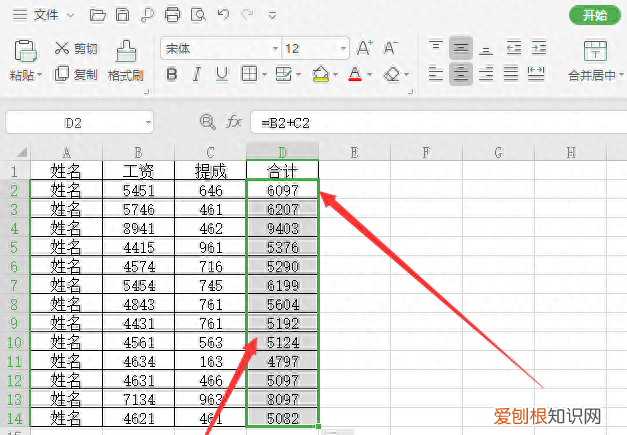Click the 复制 copy button
Screen dimensions: 627x435
(x=76, y=74)
